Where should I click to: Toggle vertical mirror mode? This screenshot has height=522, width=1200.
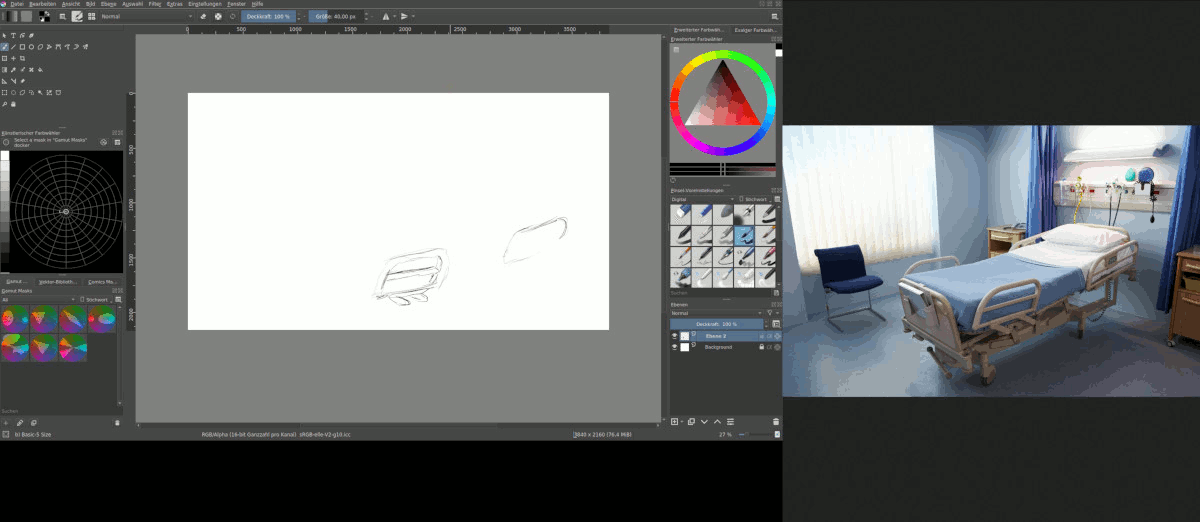[404, 16]
